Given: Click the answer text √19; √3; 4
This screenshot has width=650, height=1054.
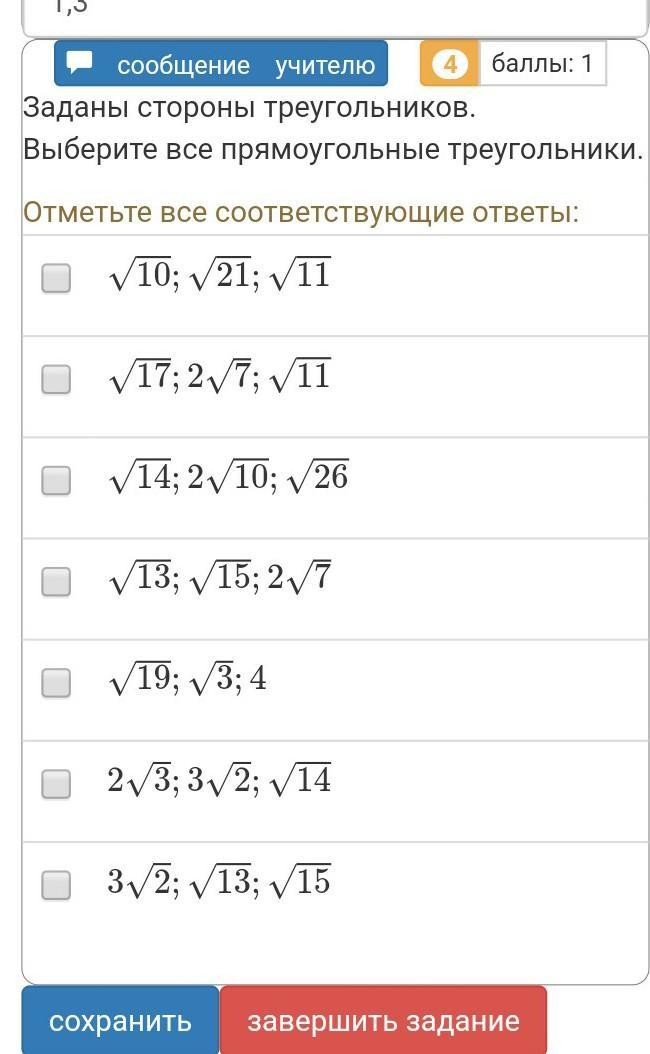Looking at the screenshot, I should (187, 680).
